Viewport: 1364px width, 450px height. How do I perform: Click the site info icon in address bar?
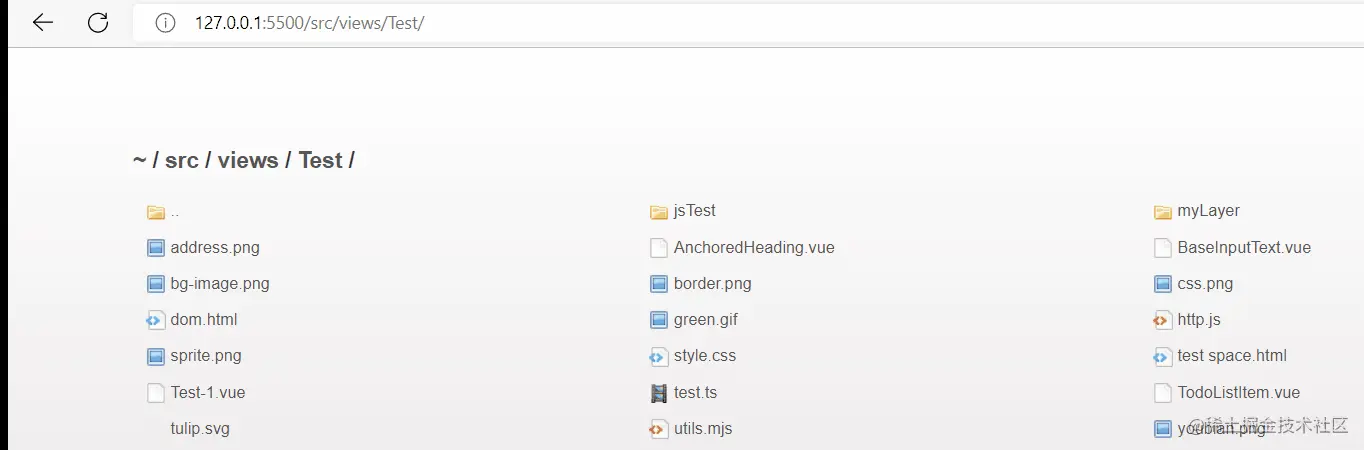pyautogui.click(x=165, y=23)
